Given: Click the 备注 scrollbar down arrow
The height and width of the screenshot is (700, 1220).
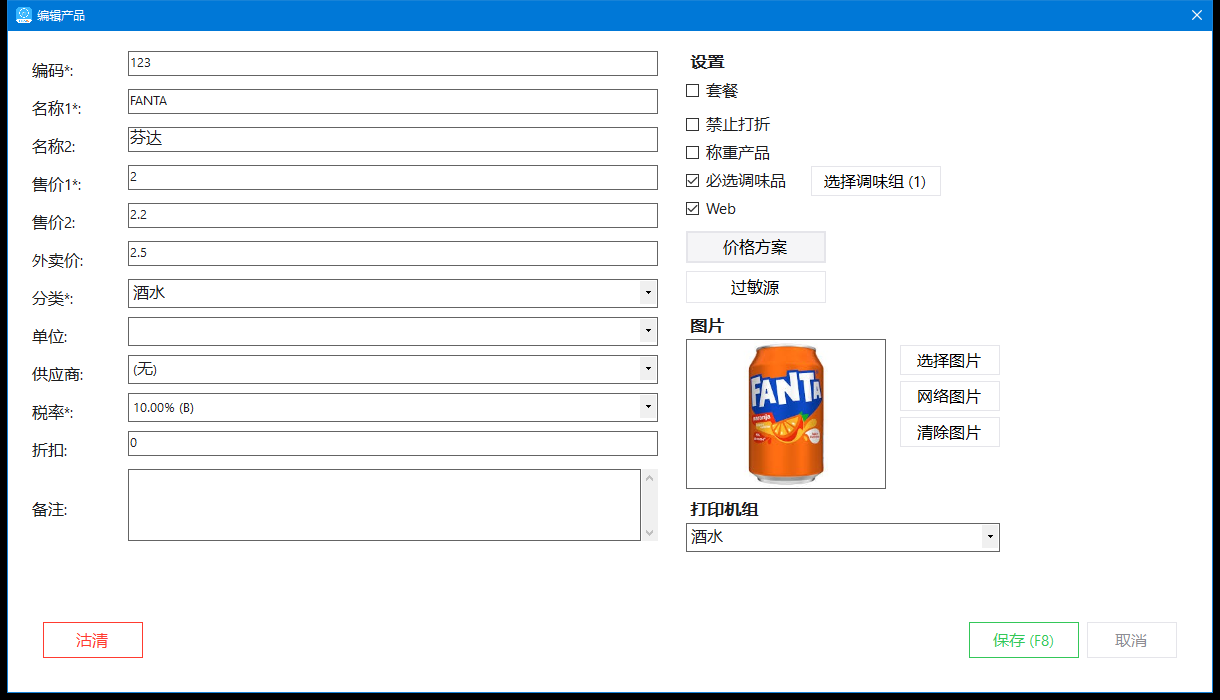Looking at the screenshot, I should [650, 533].
